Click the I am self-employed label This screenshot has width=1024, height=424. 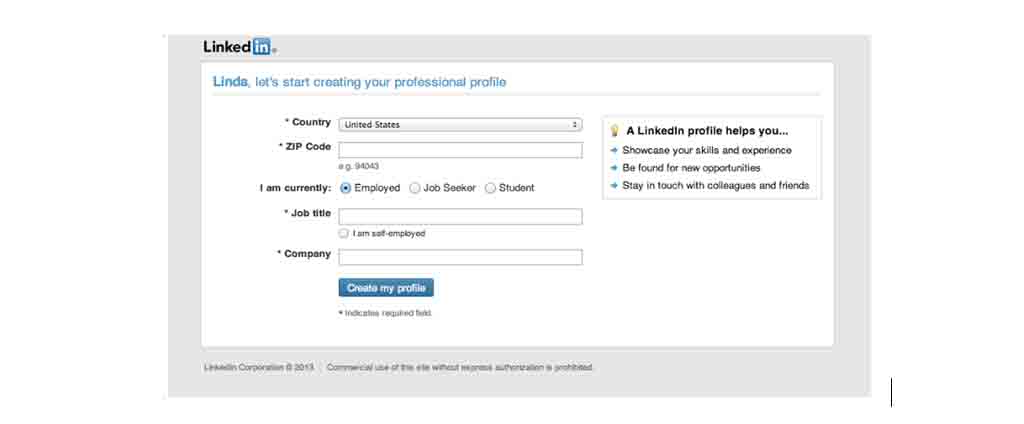[389, 233]
